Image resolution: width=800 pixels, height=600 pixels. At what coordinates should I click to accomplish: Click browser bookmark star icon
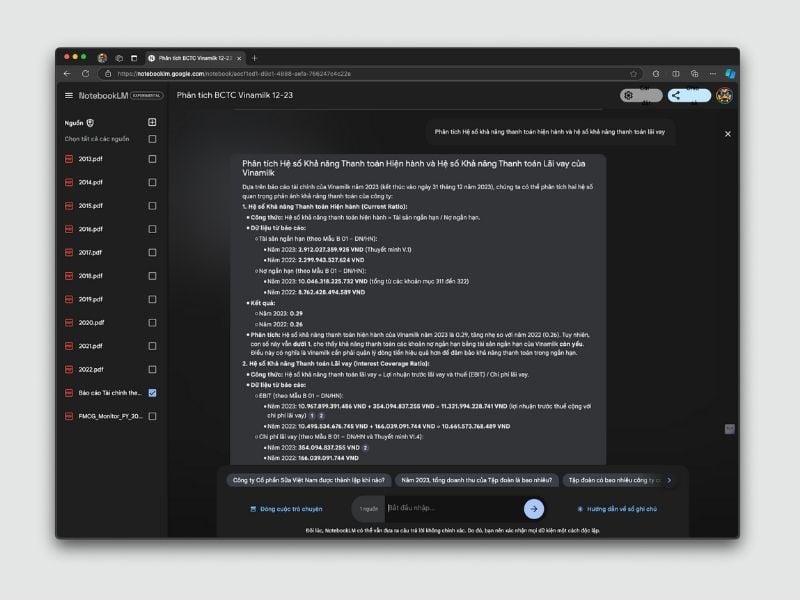pyautogui.click(x=633, y=73)
